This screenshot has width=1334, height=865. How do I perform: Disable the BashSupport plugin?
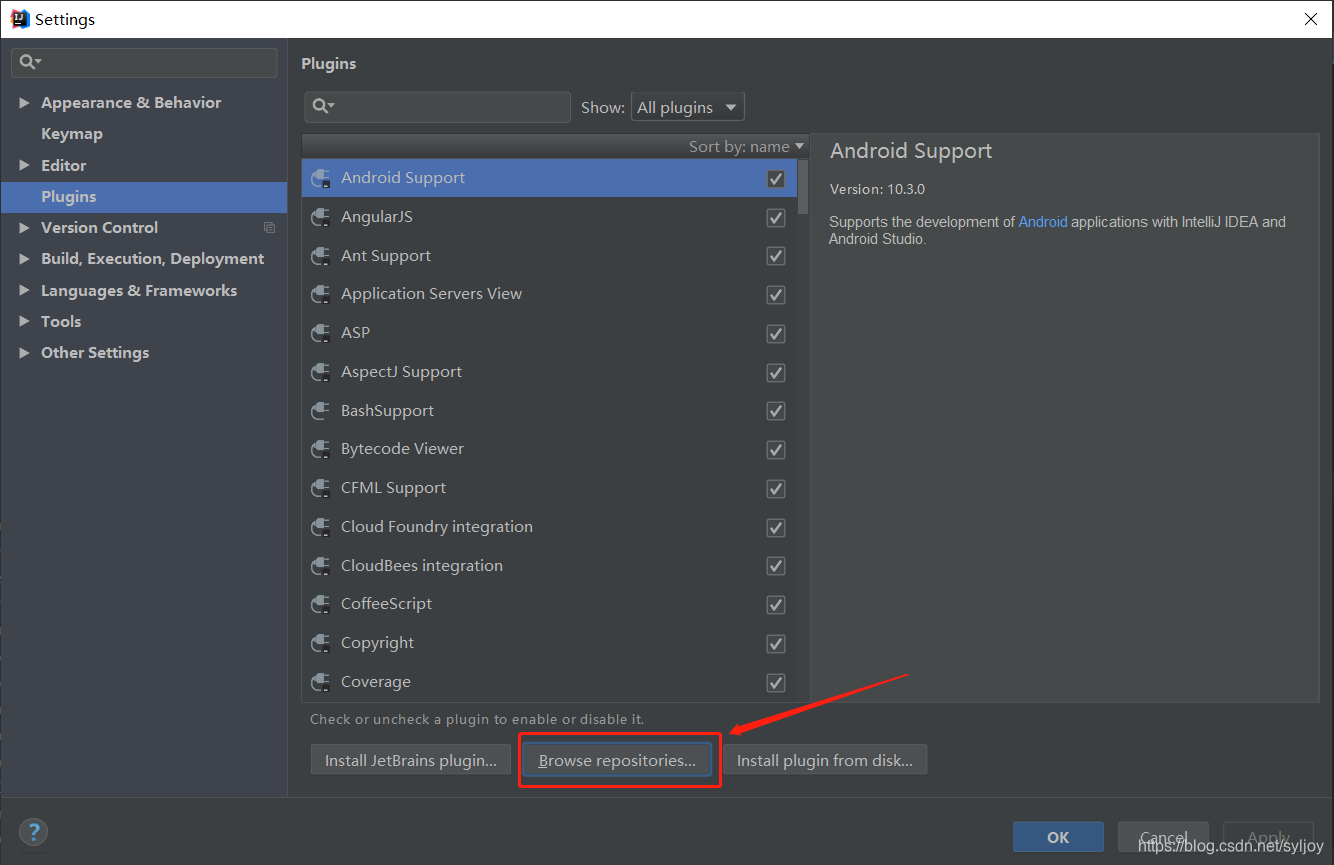point(776,411)
